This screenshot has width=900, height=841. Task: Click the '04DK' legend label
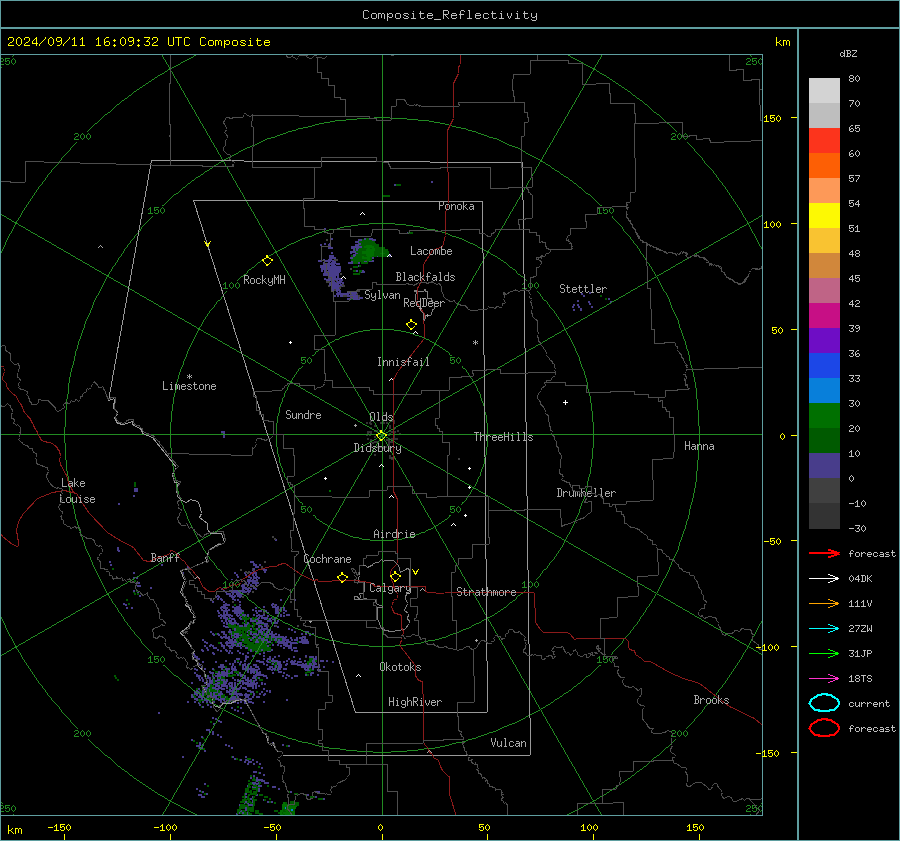(x=860, y=579)
